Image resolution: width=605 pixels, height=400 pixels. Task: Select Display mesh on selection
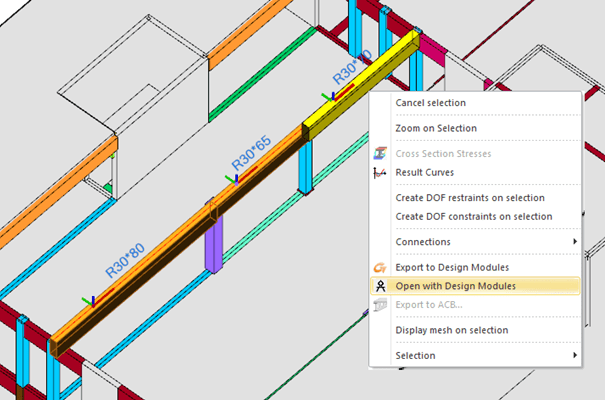pos(451,330)
